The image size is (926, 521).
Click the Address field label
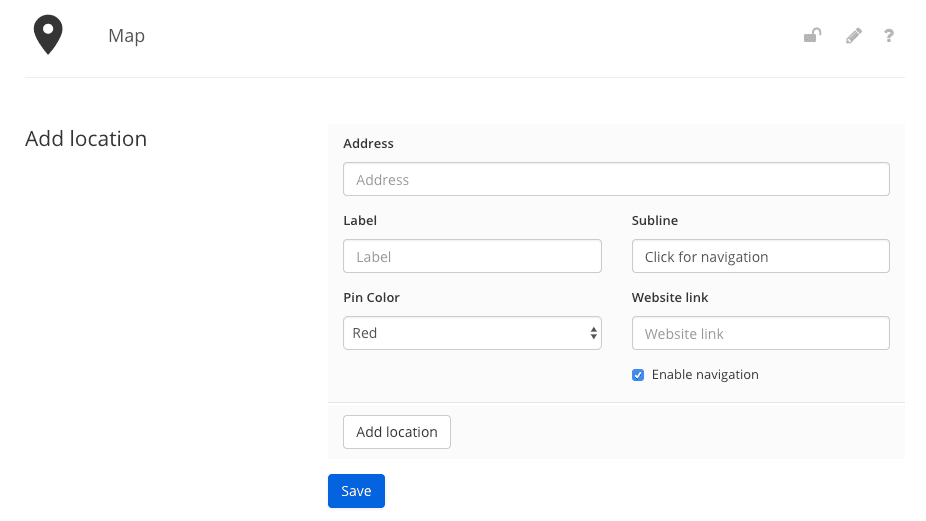click(369, 144)
